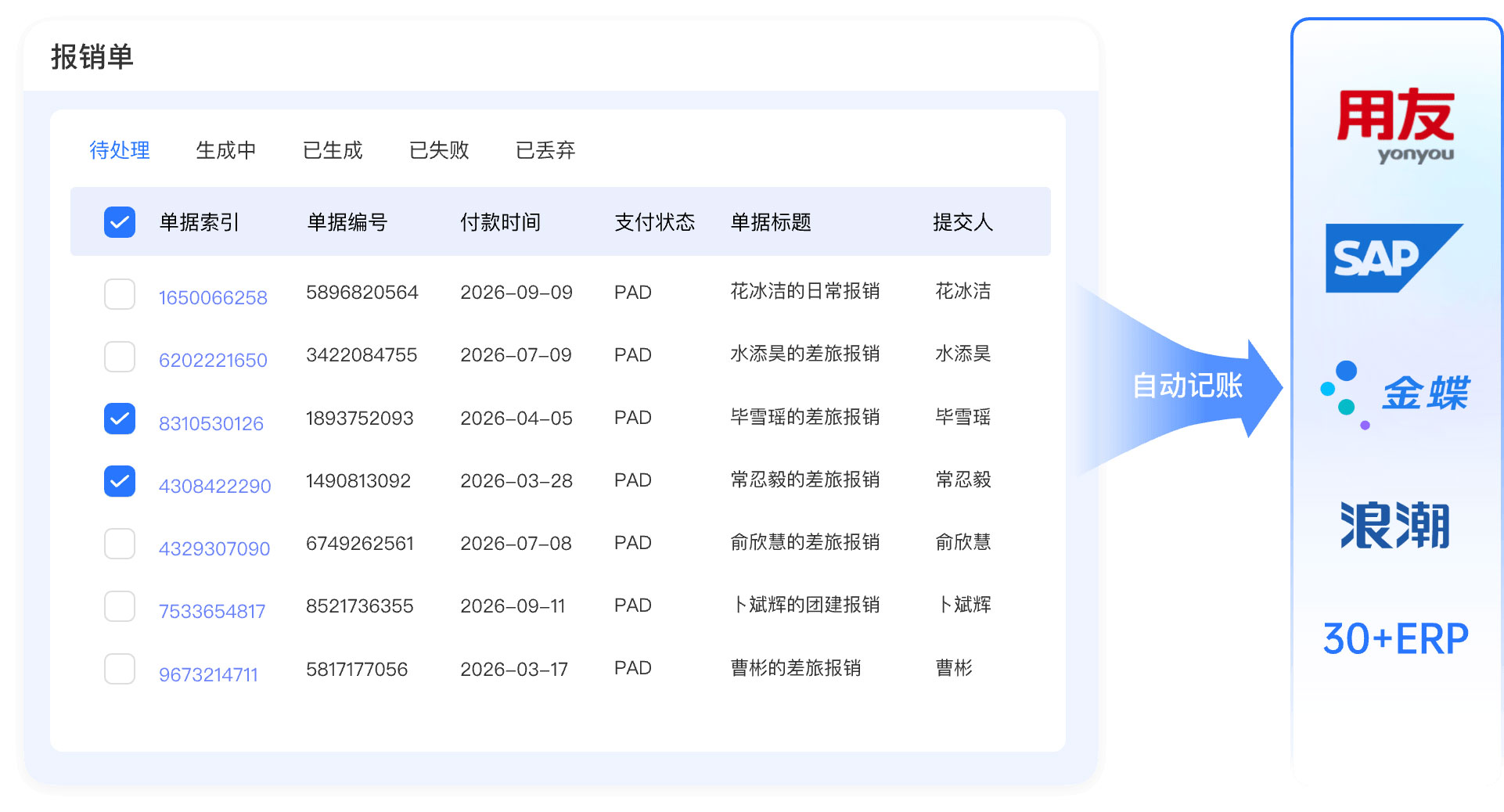Check the box for row 7533654817

pyautogui.click(x=120, y=606)
